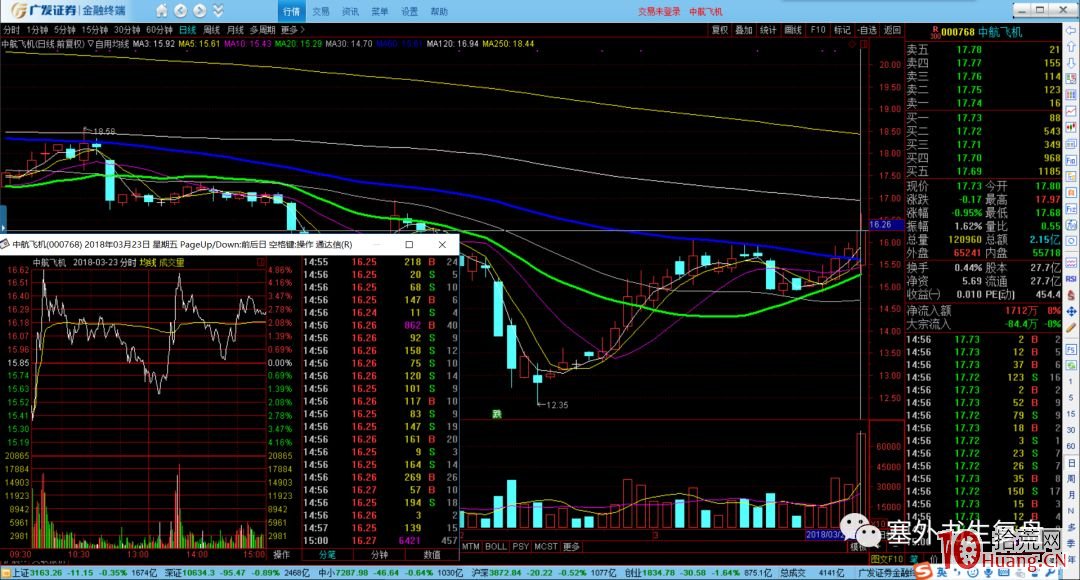
Task: Select the 月线 monthly period
Action: click(x=236, y=30)
